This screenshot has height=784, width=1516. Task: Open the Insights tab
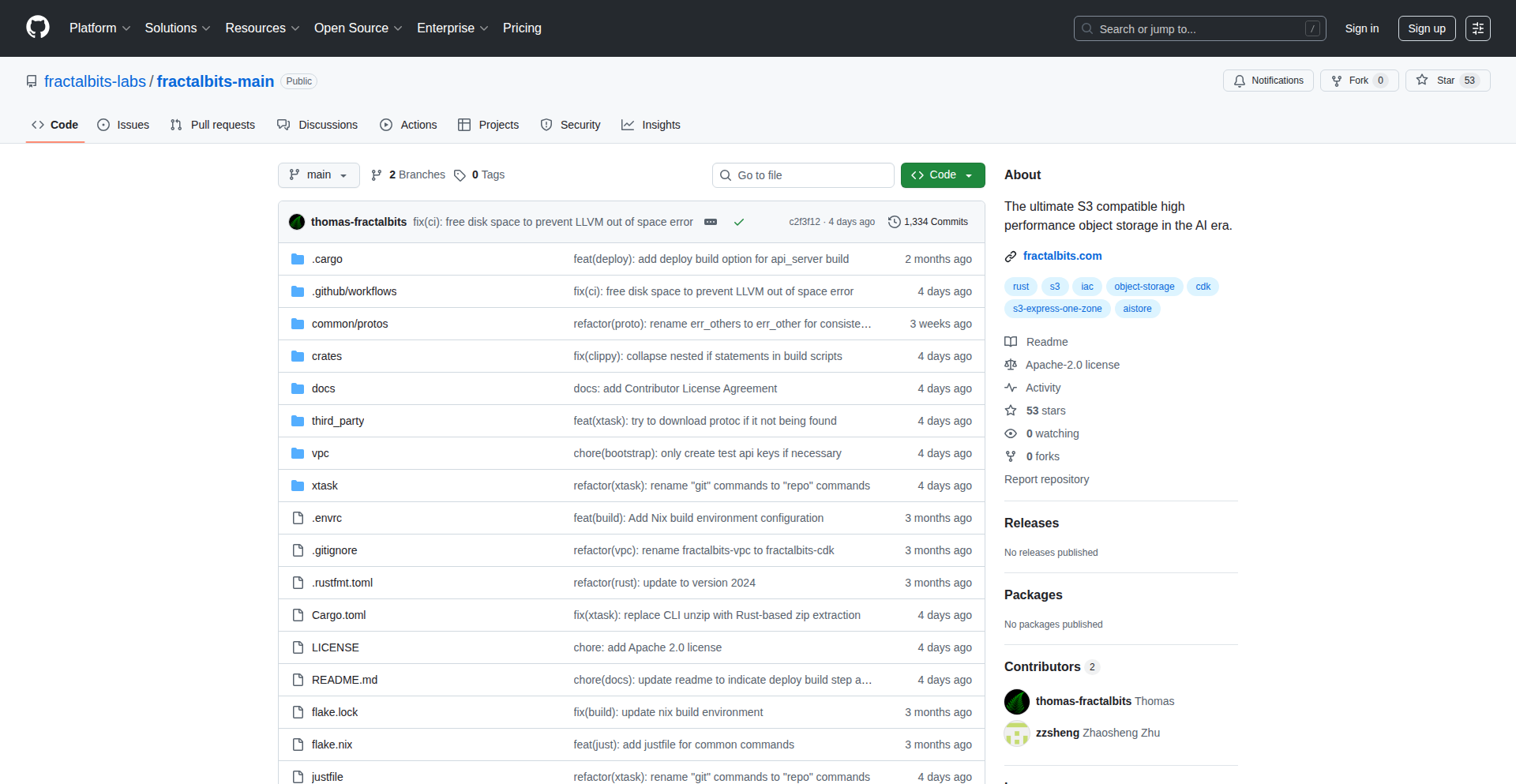point(651,125)
